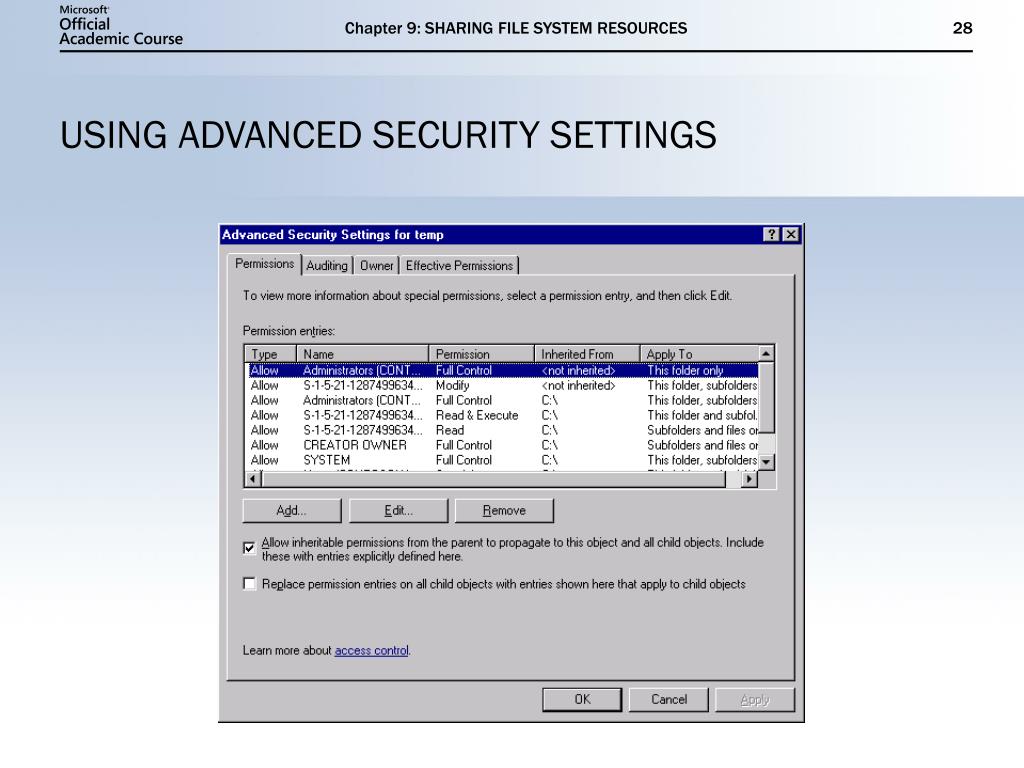Sort by the Inherited From column header
Image resolution: width=1024 pixels, height=768 pixels.
click(x=587, y=354)
